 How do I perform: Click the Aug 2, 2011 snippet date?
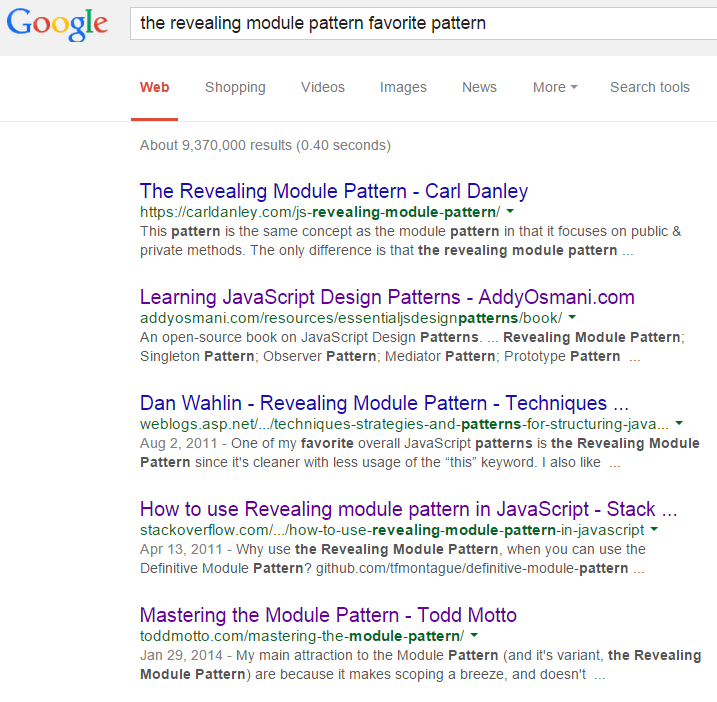[178, 443]
